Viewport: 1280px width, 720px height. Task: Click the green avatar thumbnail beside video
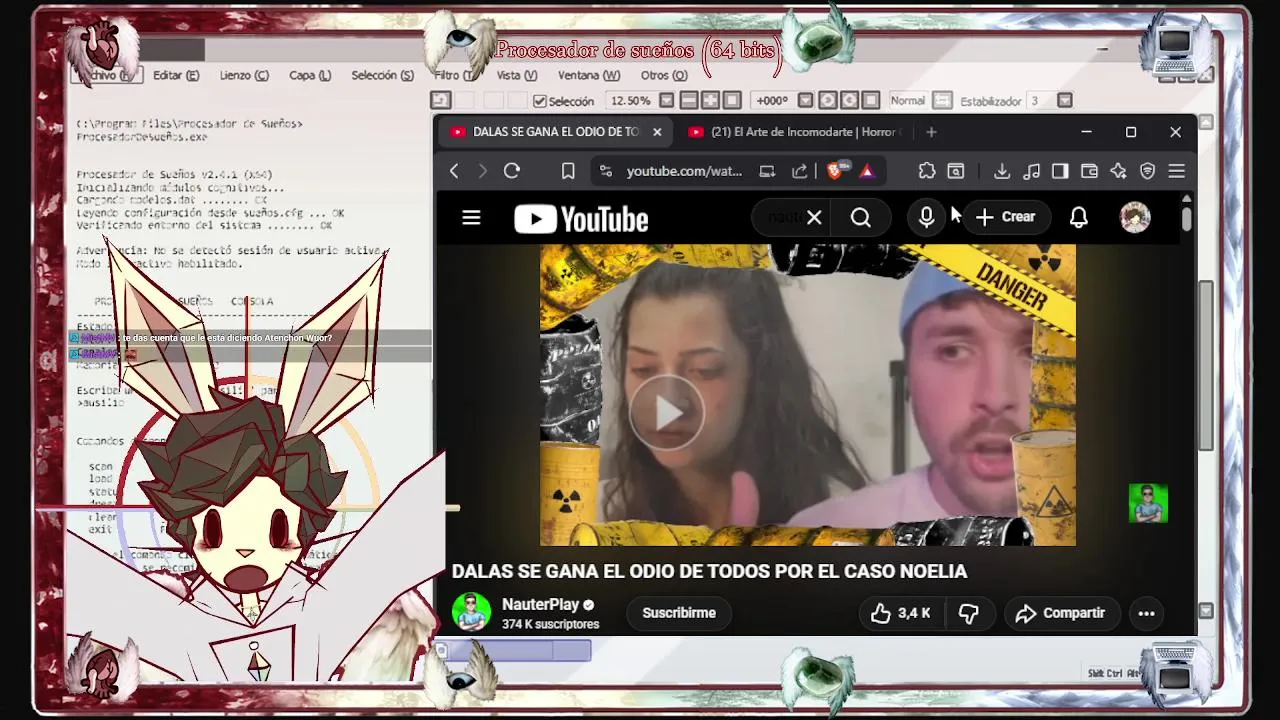[1148, 503]
